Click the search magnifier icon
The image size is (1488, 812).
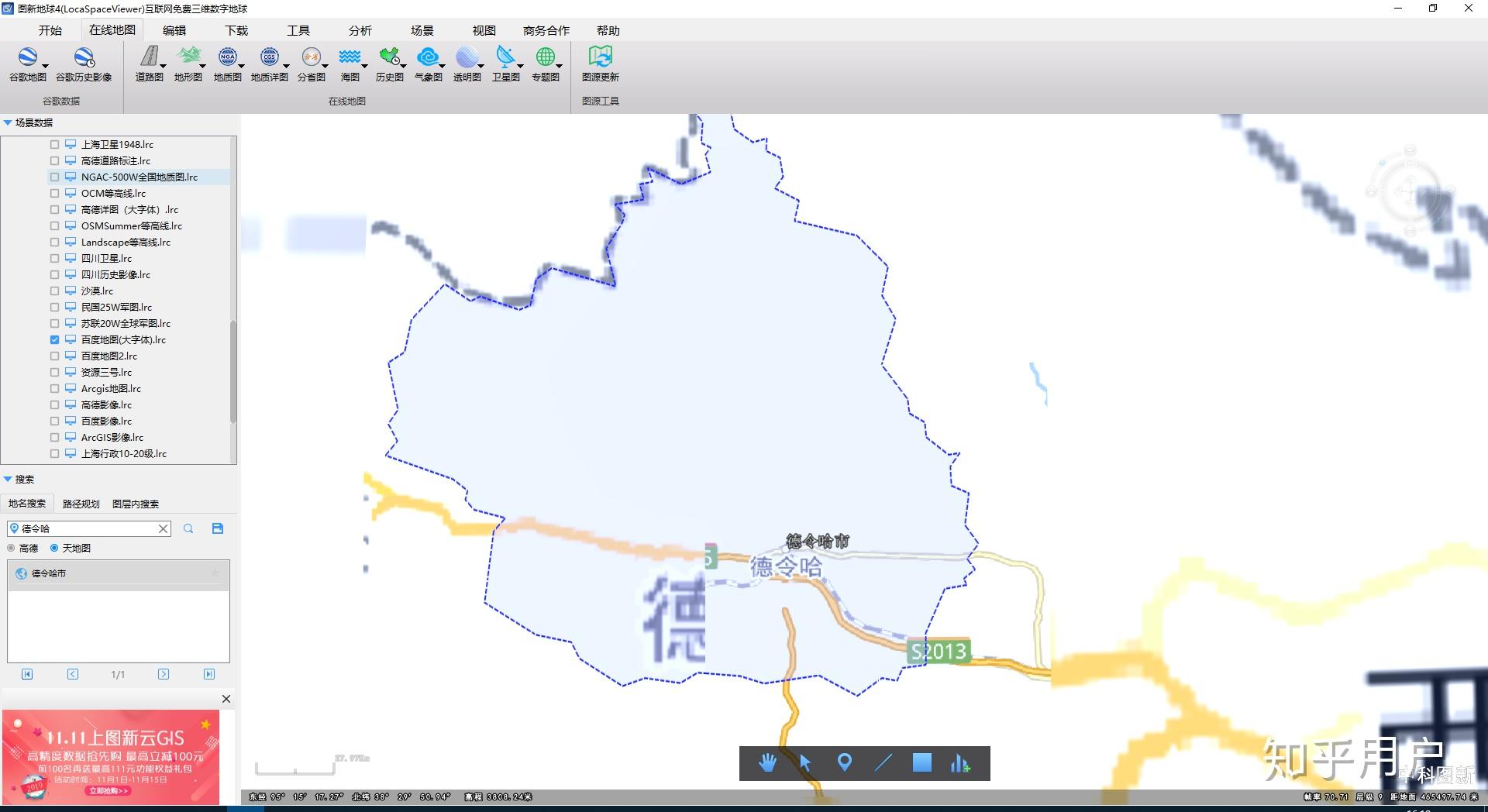coord(188,528)
